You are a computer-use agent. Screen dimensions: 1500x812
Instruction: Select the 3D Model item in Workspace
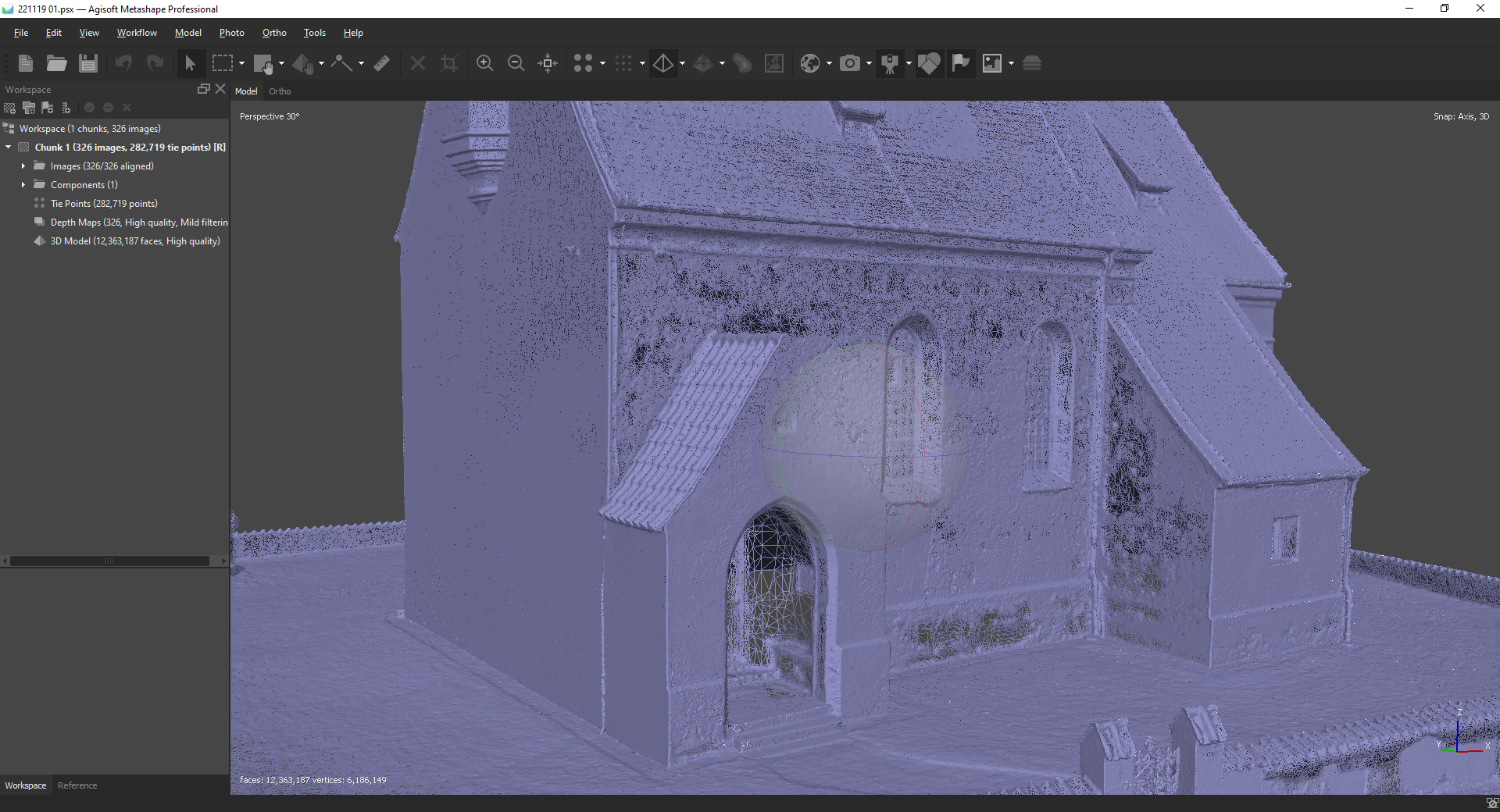point(134,241)
